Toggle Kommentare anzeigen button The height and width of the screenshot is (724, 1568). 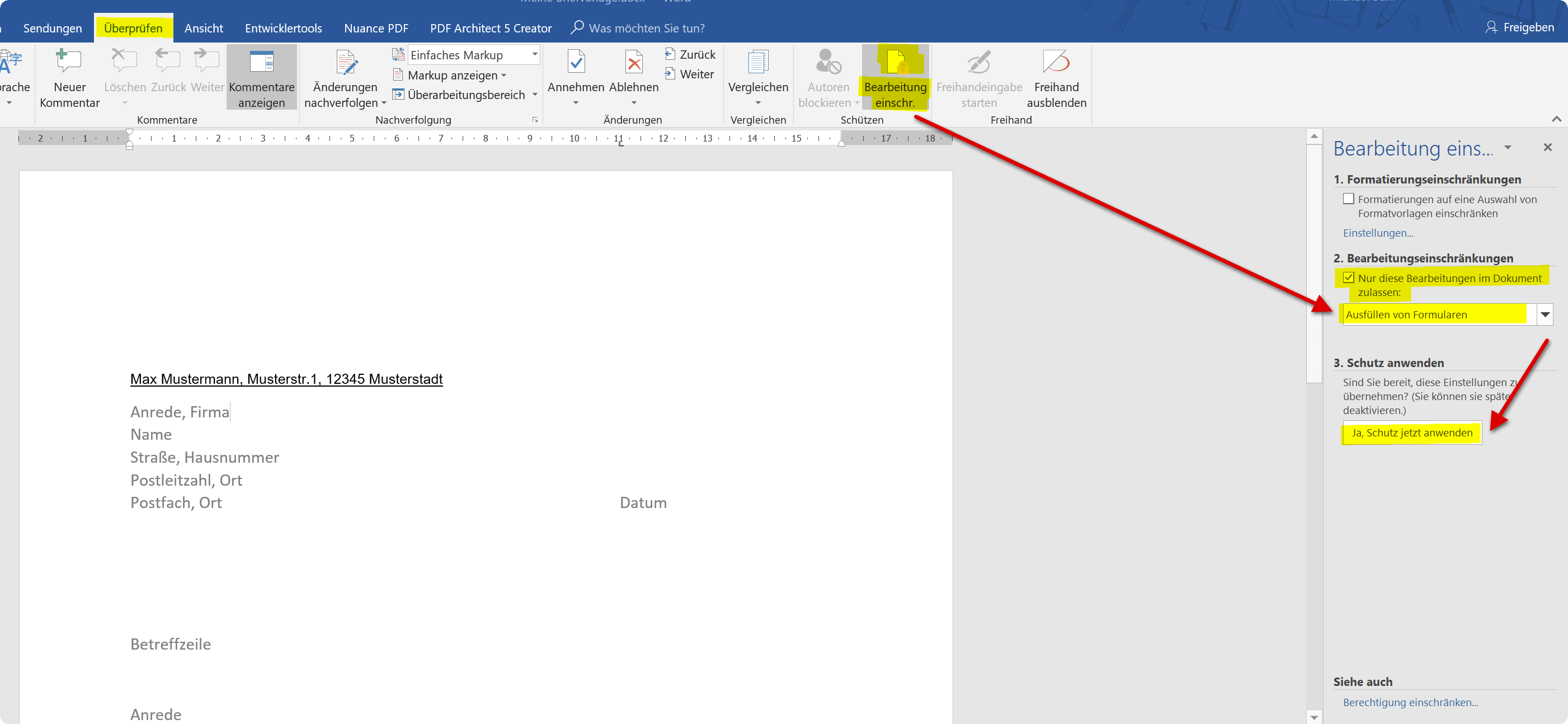262,77
